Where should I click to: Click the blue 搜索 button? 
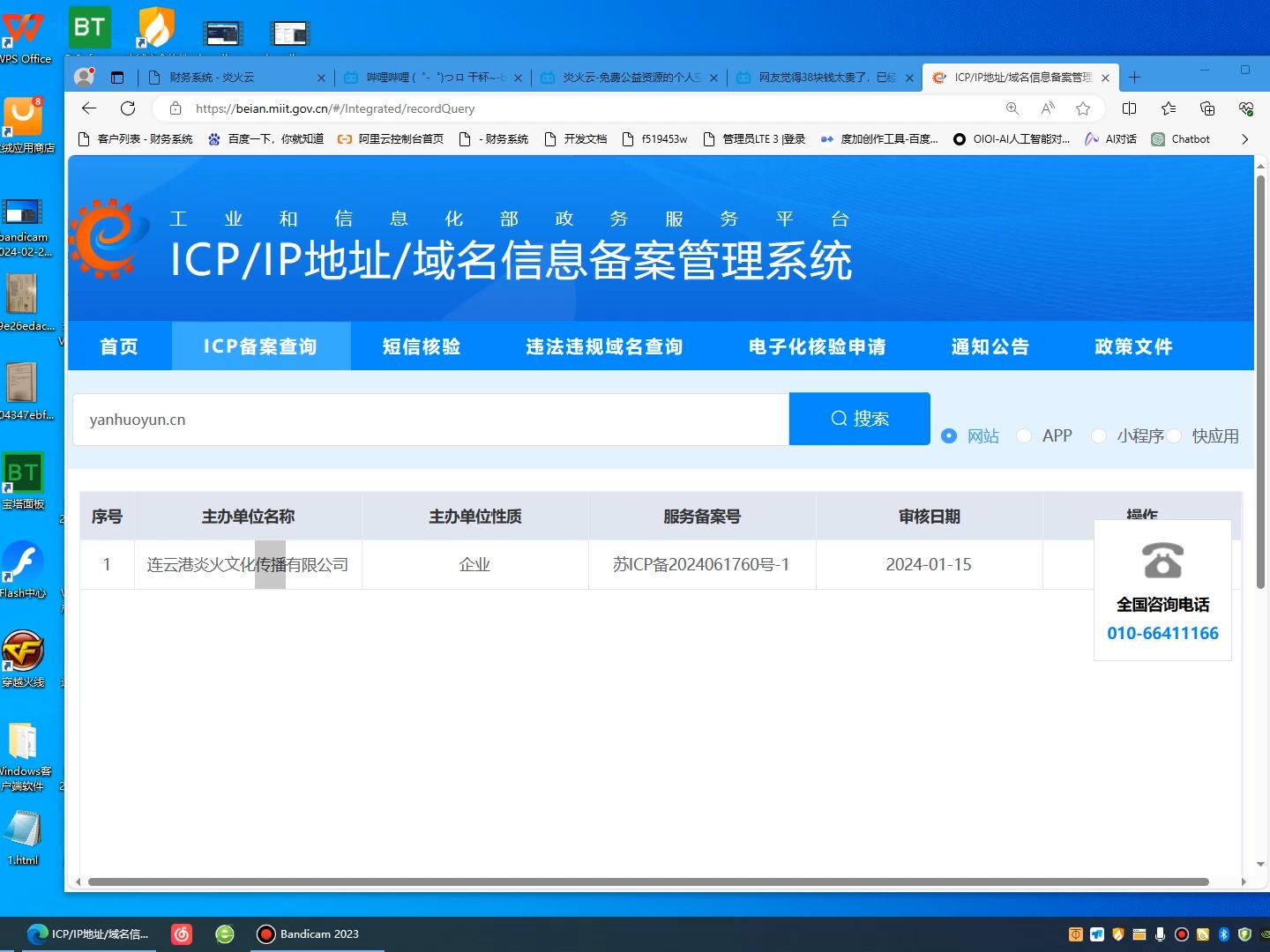coord(860,419)
